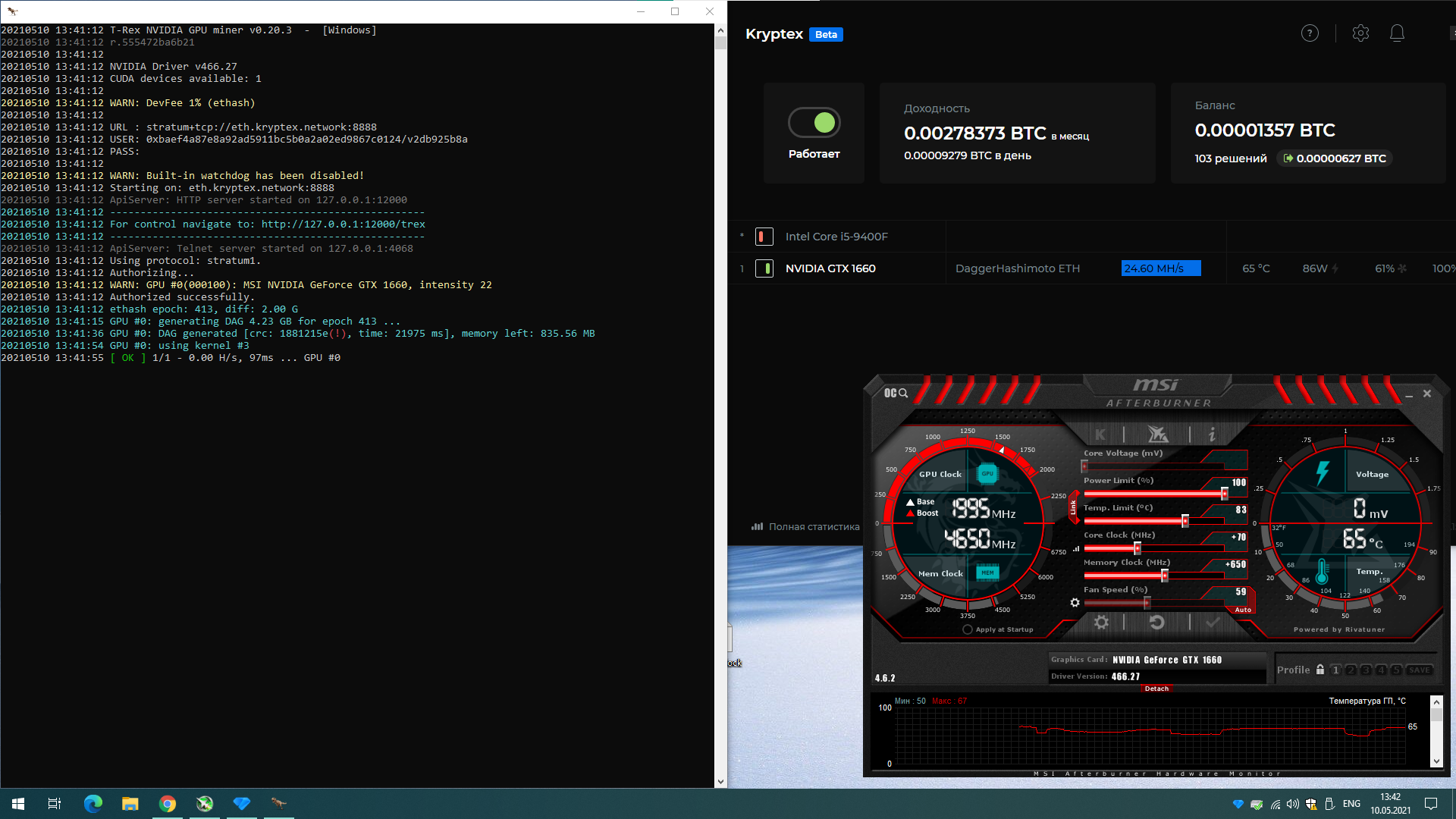Select Afterburner profile slot 2
The height and width of the screenshot is (819, 1456).
click(1351, 670)
